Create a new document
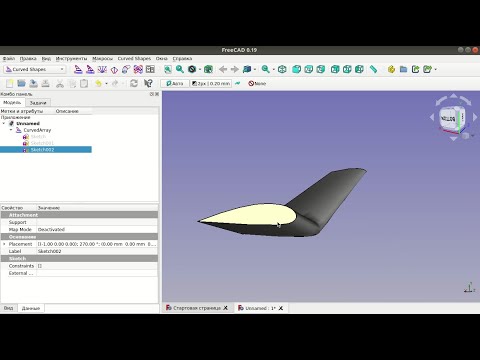 click(x=10, y=83)
